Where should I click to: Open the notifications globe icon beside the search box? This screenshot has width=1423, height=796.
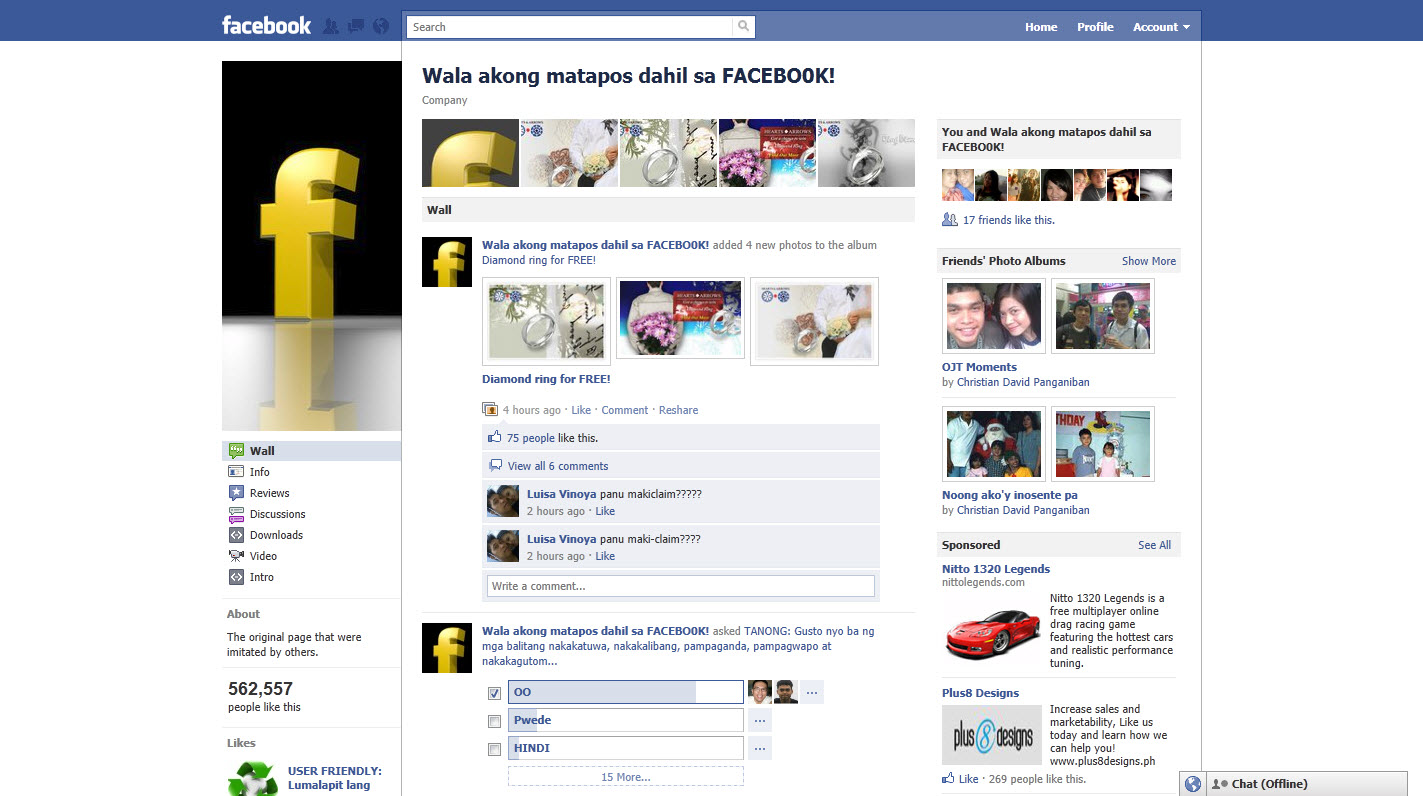tap(381, 27)
